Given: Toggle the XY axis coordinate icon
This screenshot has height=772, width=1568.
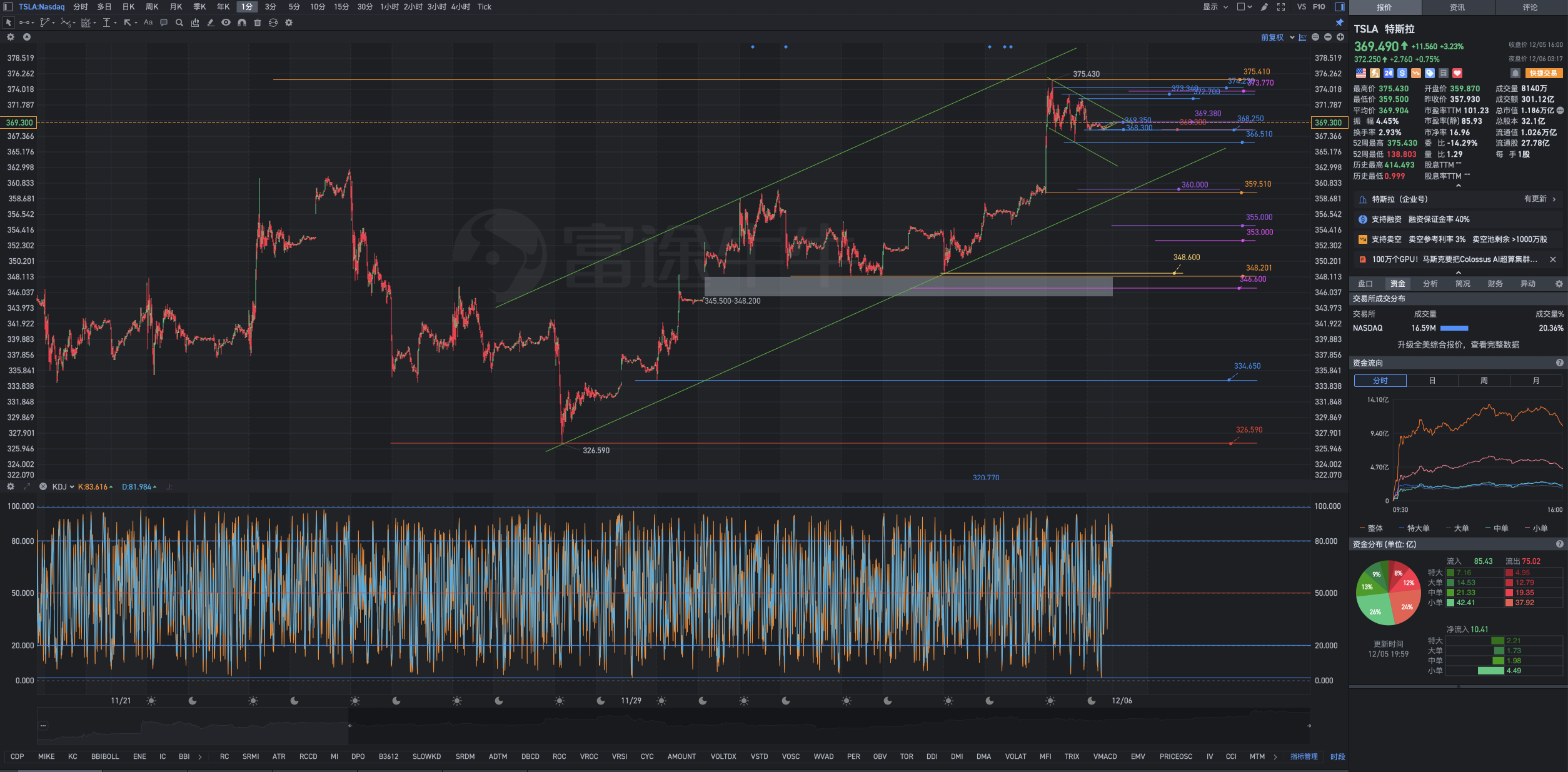Looking at the screenshot, I should (x=1302, y=38).
